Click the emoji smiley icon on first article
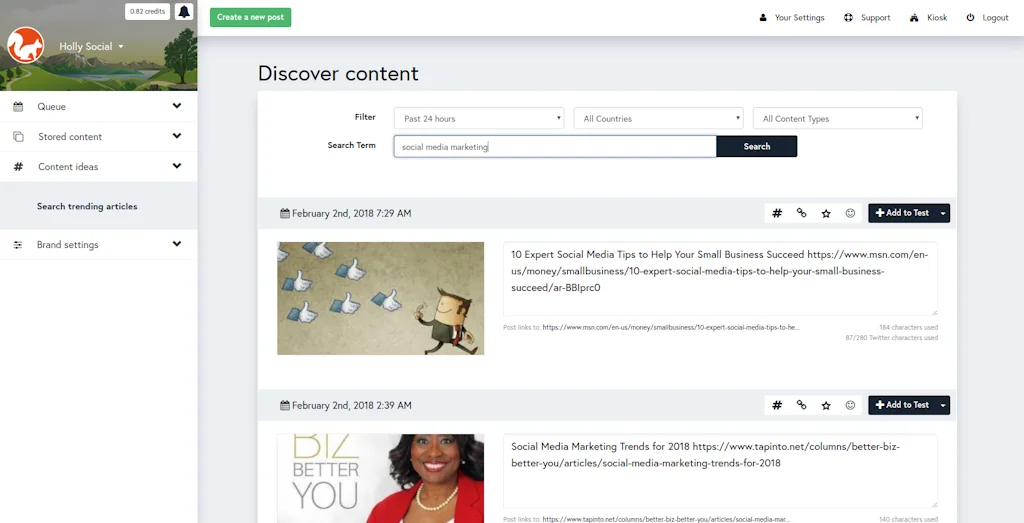This screenshot has height=523, width=1024. pos(851,213)
